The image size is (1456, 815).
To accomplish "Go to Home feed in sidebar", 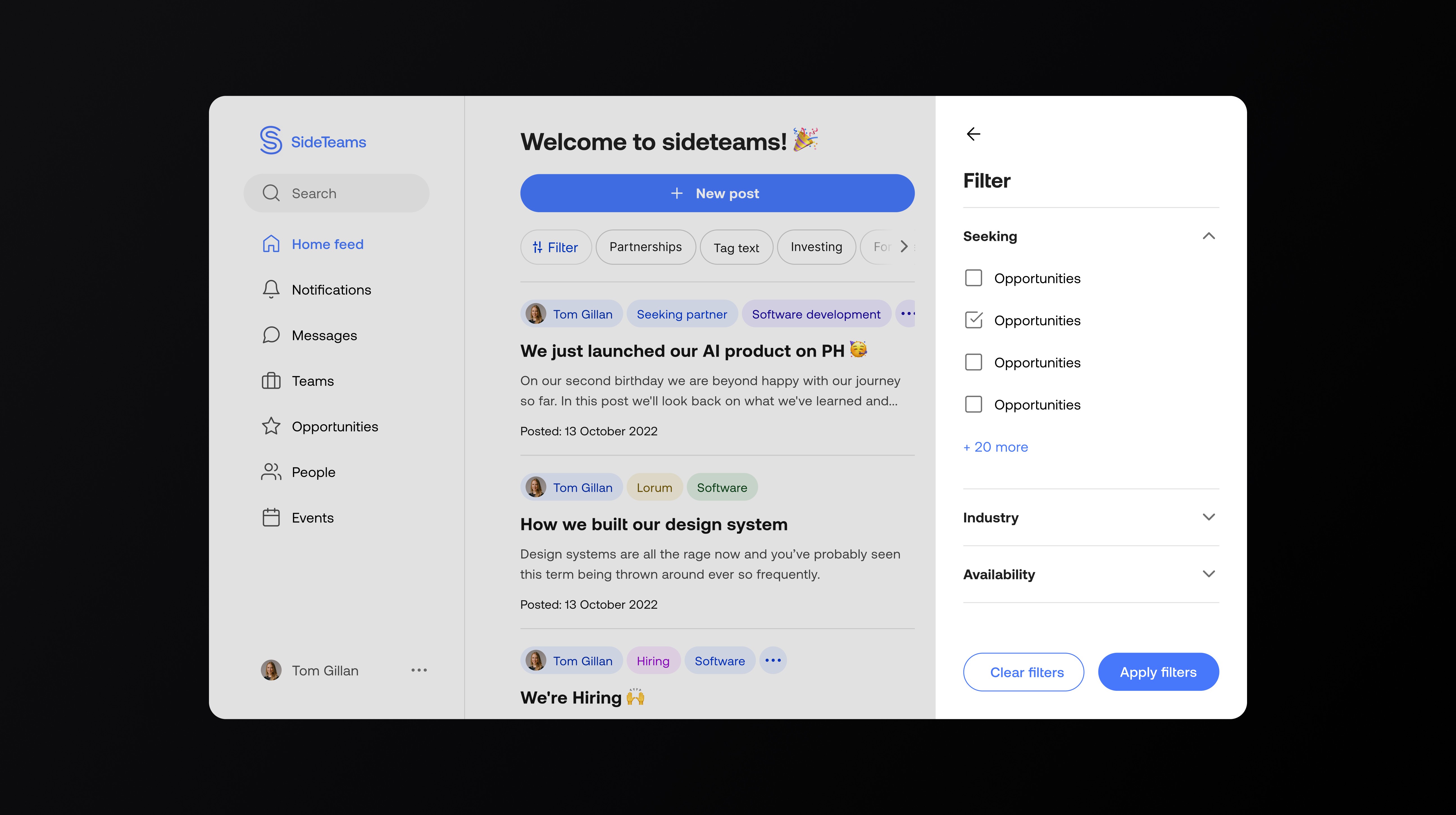I will click(327, 244).
